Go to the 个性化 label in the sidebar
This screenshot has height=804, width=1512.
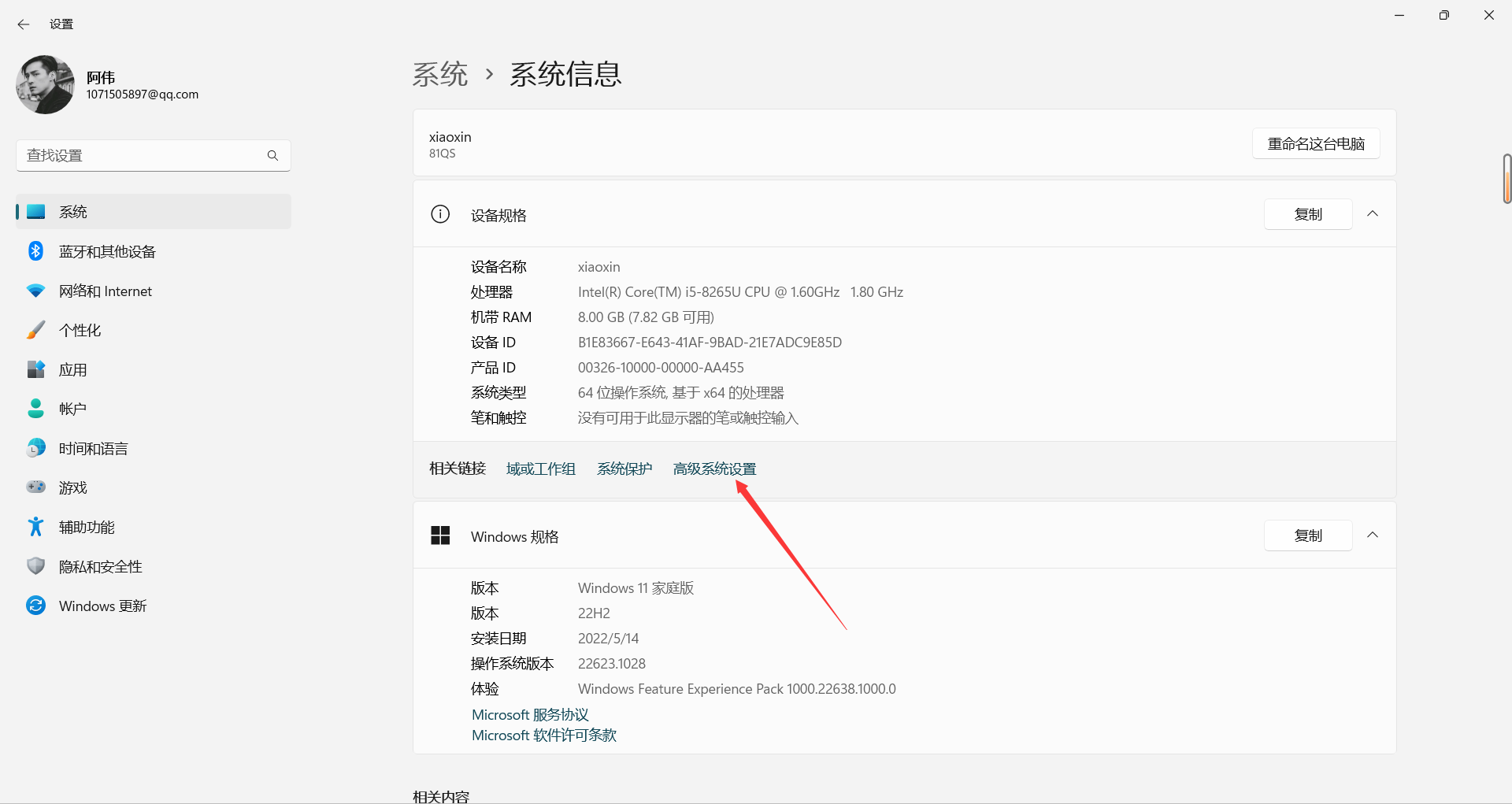(80, 331)
